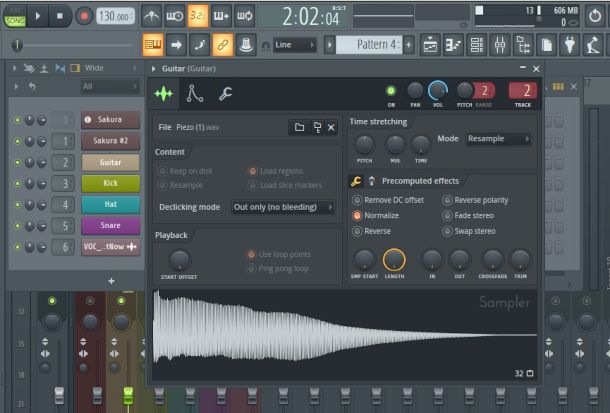
Task: Click the tempo field showing 130.000
Action: [x=115, y=16]
